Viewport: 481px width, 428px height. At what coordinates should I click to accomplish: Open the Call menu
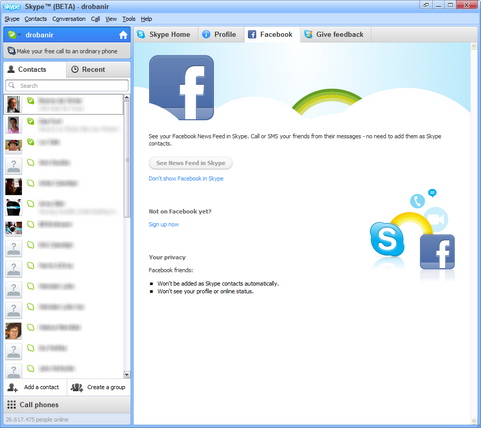95,19
